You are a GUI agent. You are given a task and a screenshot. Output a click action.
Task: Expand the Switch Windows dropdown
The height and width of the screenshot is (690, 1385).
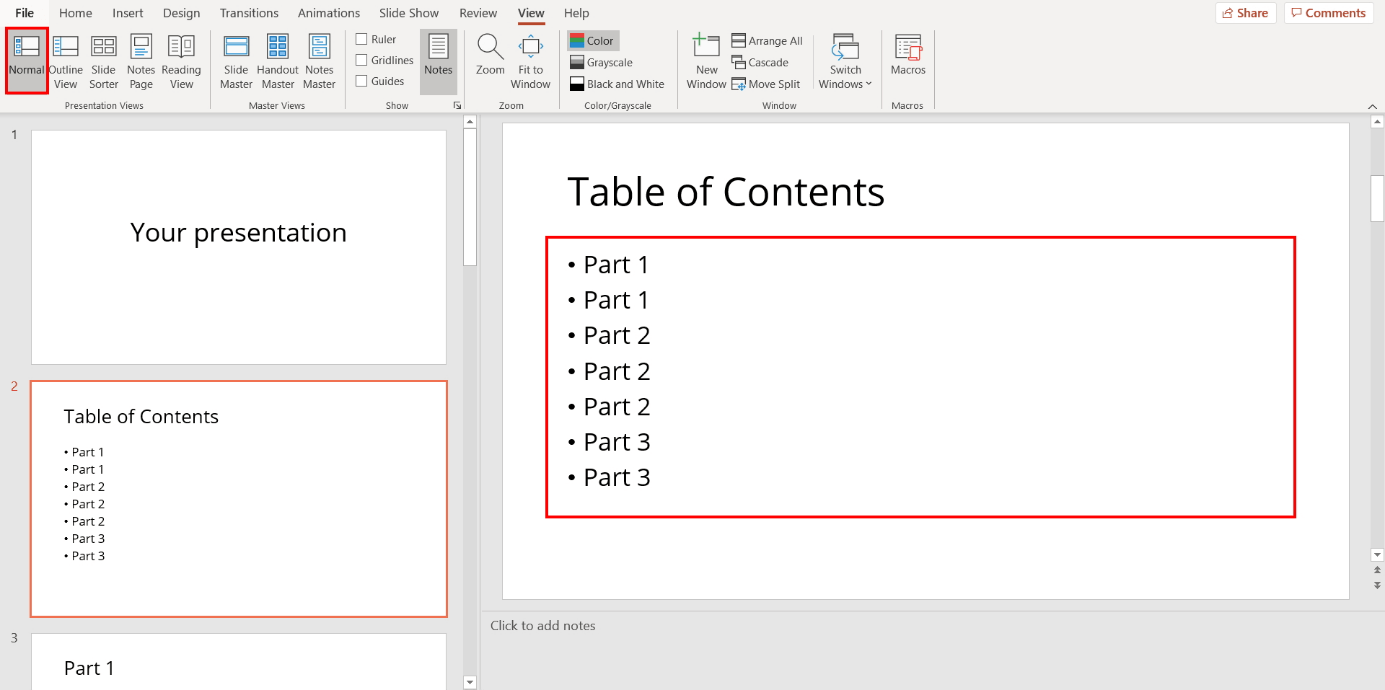(845, 60)
